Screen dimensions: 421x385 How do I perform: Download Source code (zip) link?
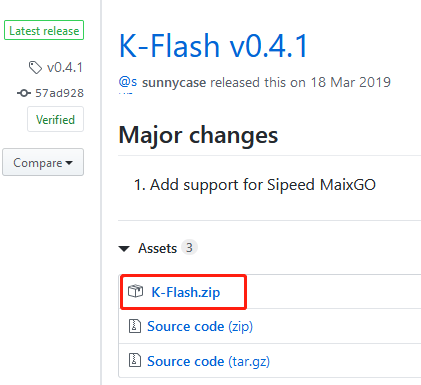click(x=200, y=326)
